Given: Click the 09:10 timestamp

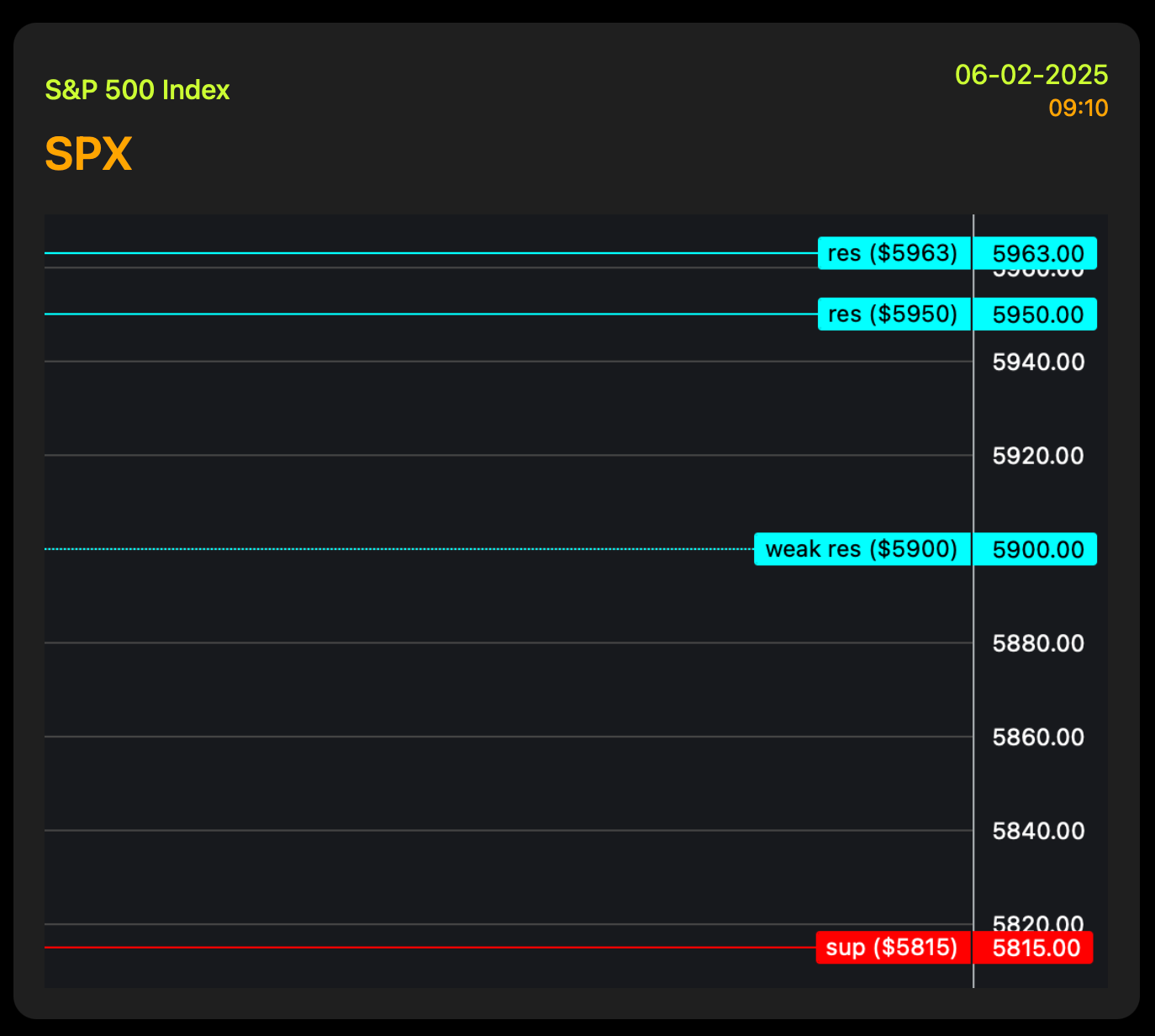Looking at the screenshot, I should 1079,108.
